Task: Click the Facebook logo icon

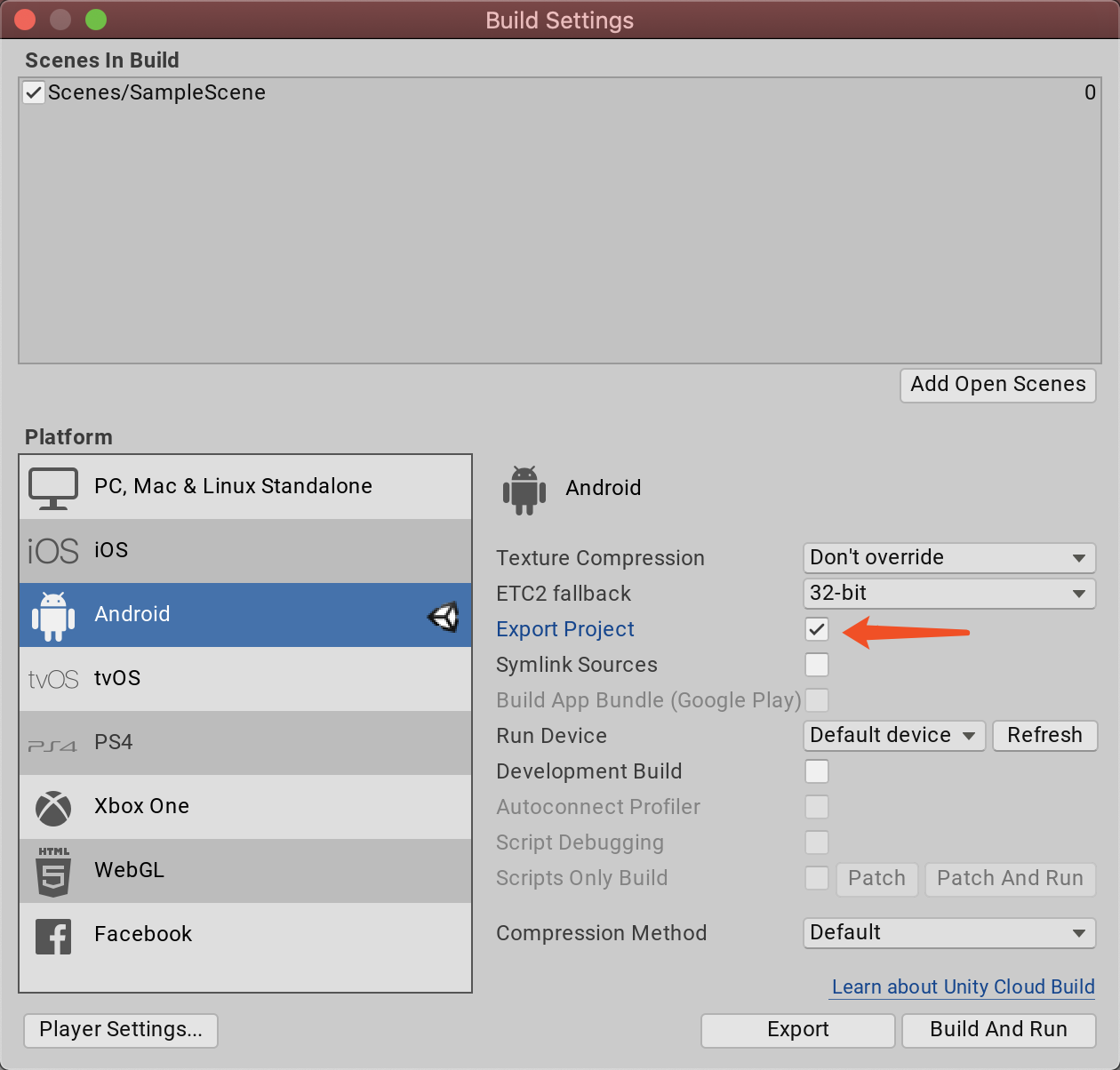Action: [53, 937]
